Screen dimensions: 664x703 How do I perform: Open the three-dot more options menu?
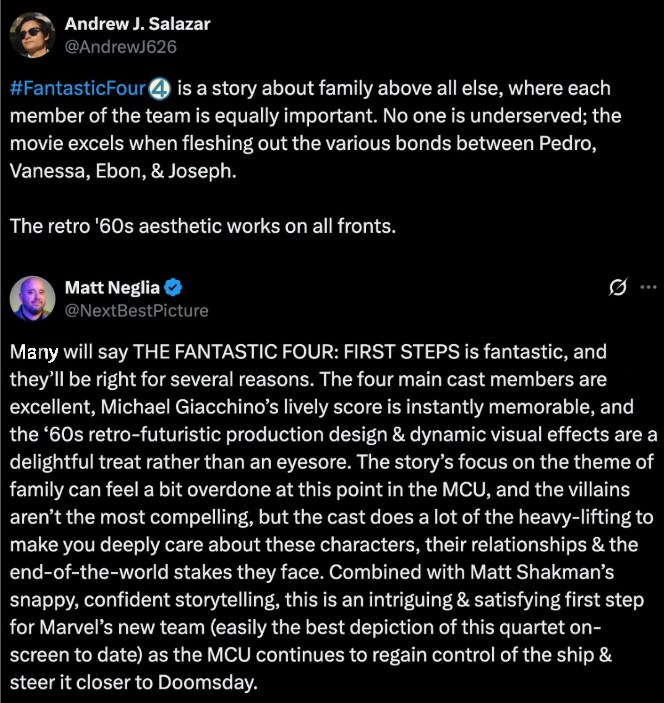coord(648,287)
